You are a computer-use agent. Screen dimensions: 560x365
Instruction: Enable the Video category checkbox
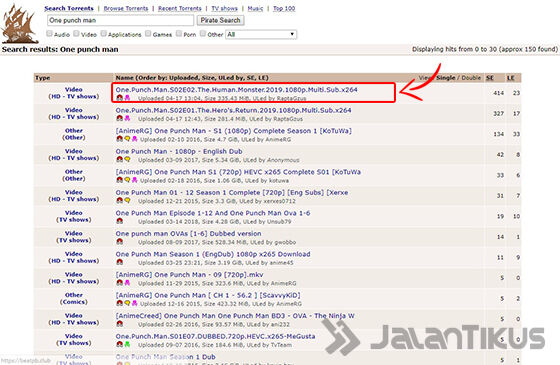coord(76,34)
